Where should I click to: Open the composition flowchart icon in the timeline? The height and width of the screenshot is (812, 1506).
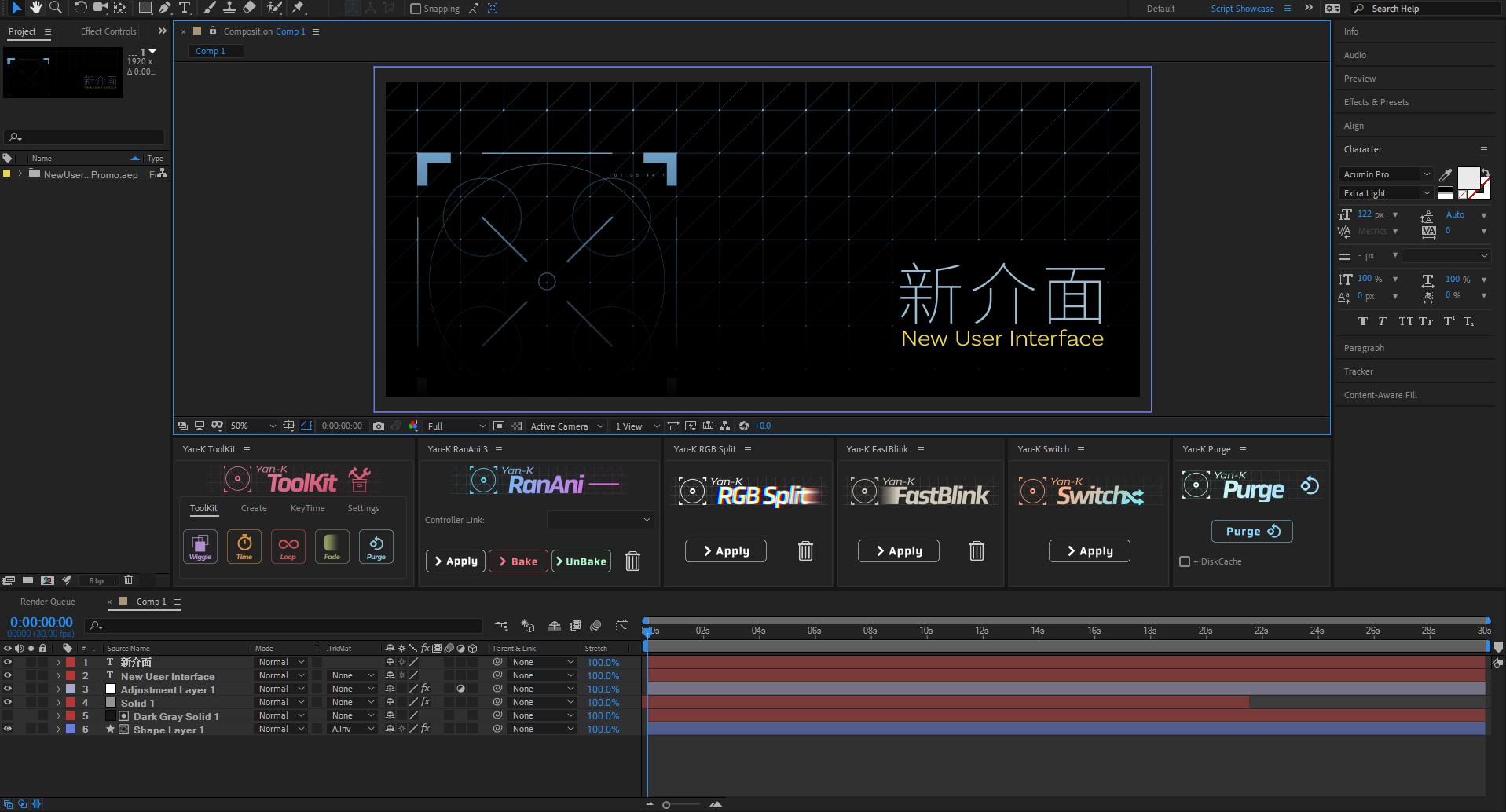point(502,626)
